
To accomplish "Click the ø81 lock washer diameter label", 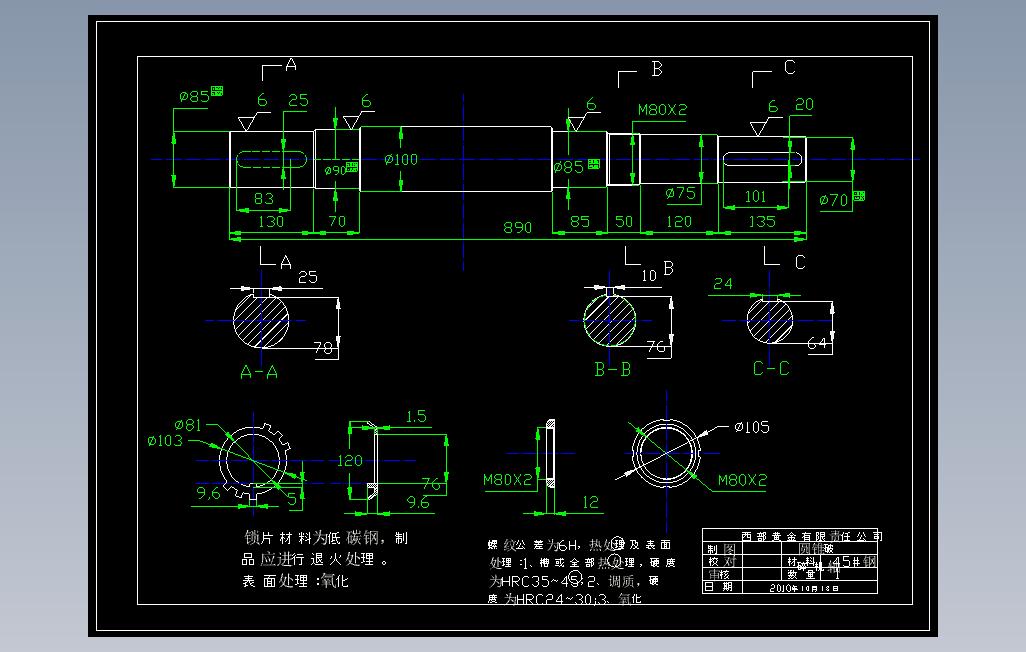I will click(188, 425).
